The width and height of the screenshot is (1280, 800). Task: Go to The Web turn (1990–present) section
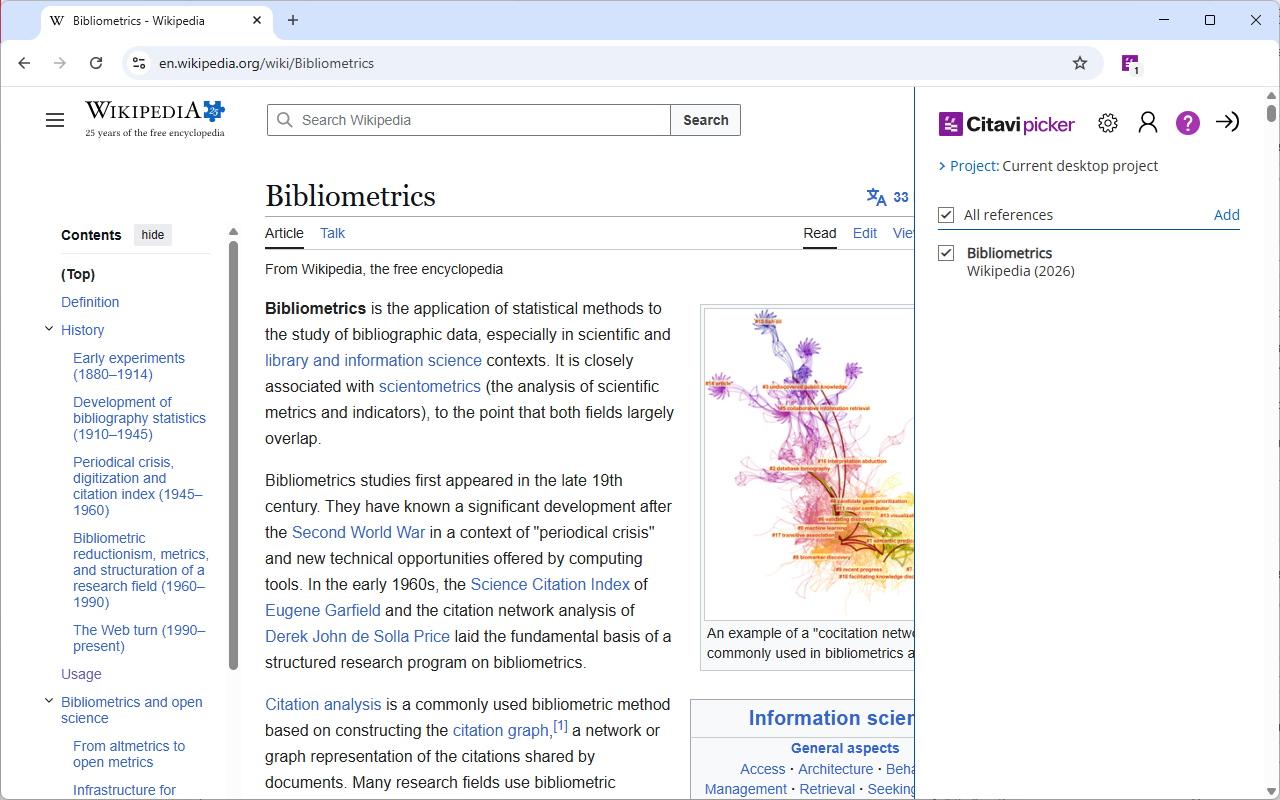click(139, 638)
